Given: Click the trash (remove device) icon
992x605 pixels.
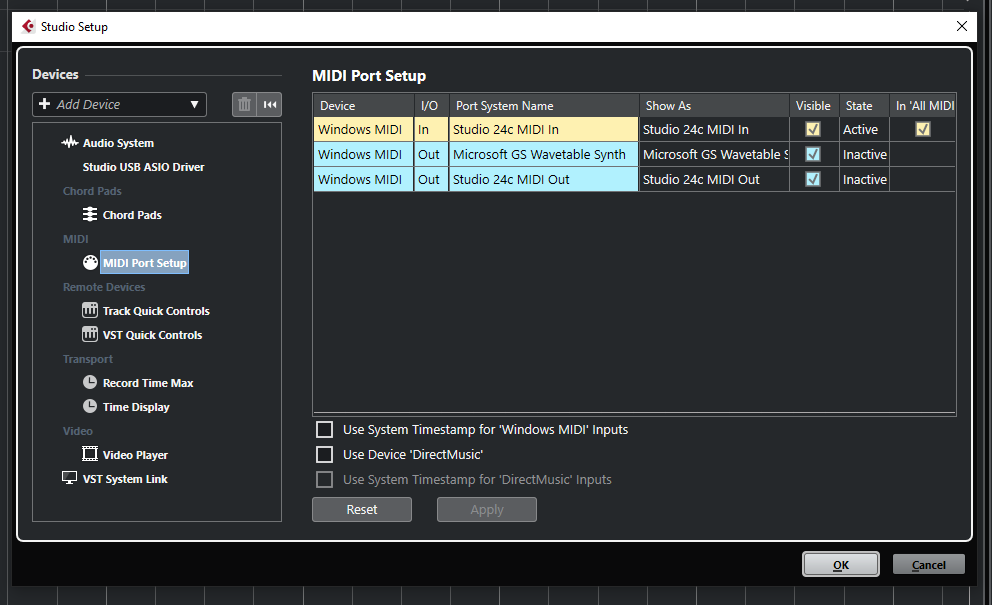Looking at the screenshot, I should [244, 104].
